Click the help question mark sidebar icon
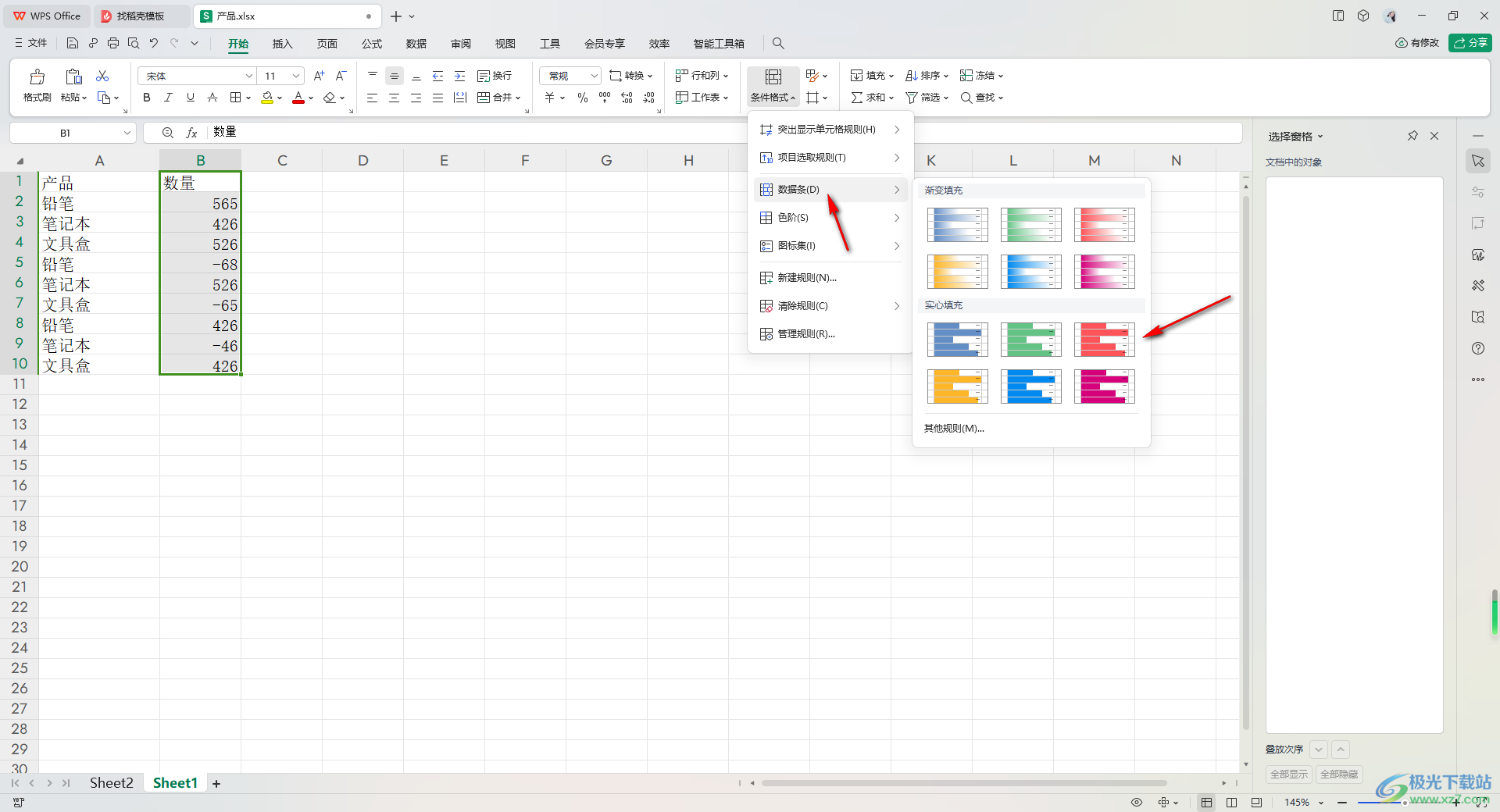Viewport: 1500px width, 812px height. click(1478, 348)
